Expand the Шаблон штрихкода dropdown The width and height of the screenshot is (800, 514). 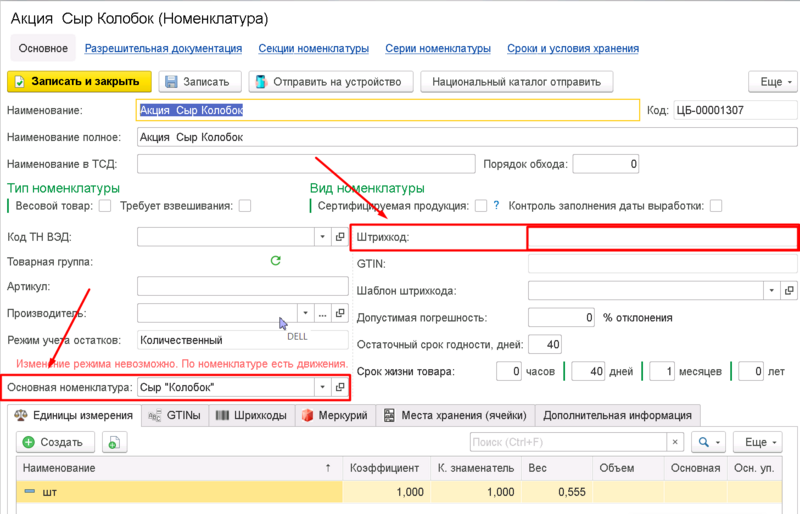pos(771,290)
